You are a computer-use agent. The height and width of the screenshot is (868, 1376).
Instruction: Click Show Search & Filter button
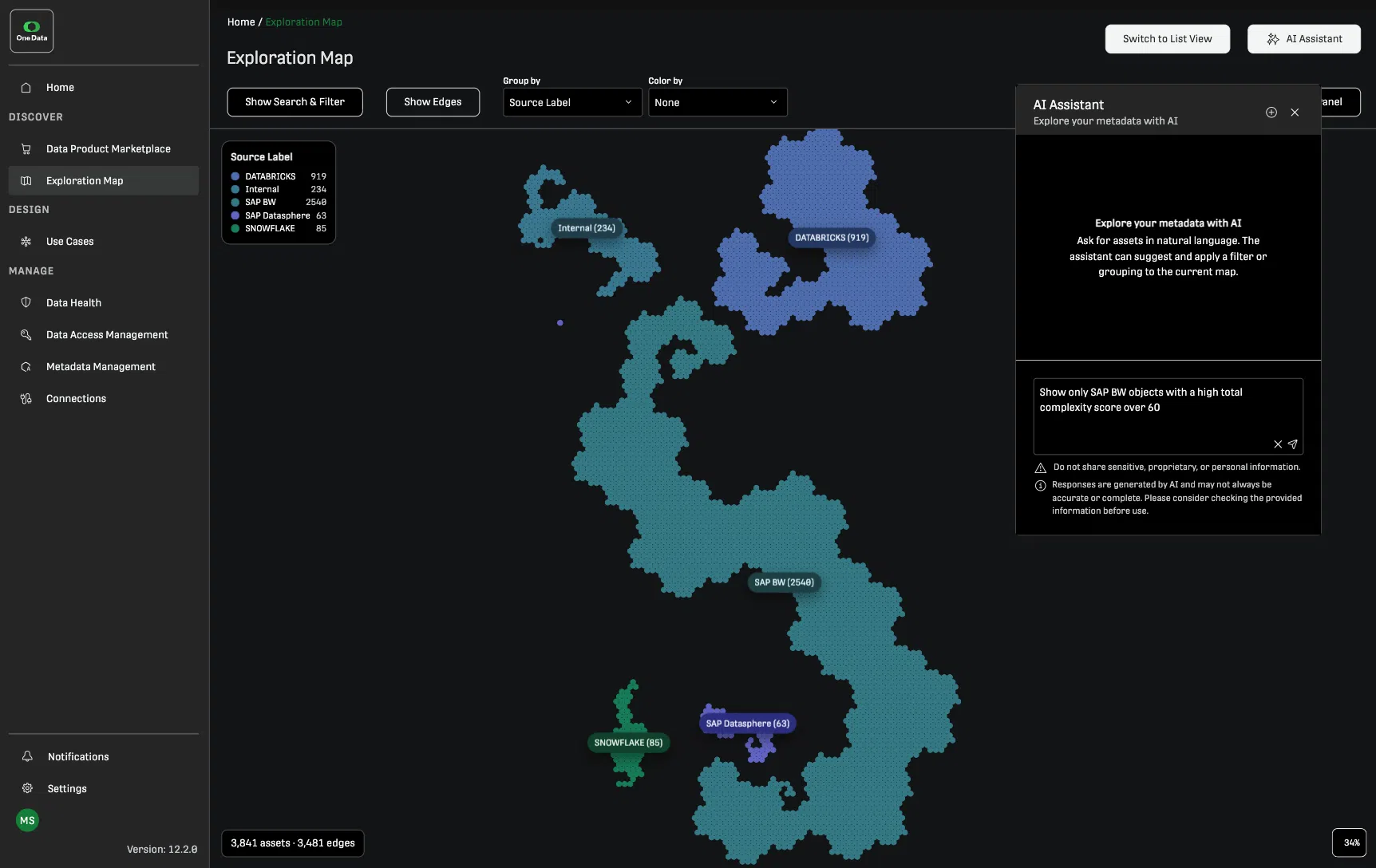(295, 102)
